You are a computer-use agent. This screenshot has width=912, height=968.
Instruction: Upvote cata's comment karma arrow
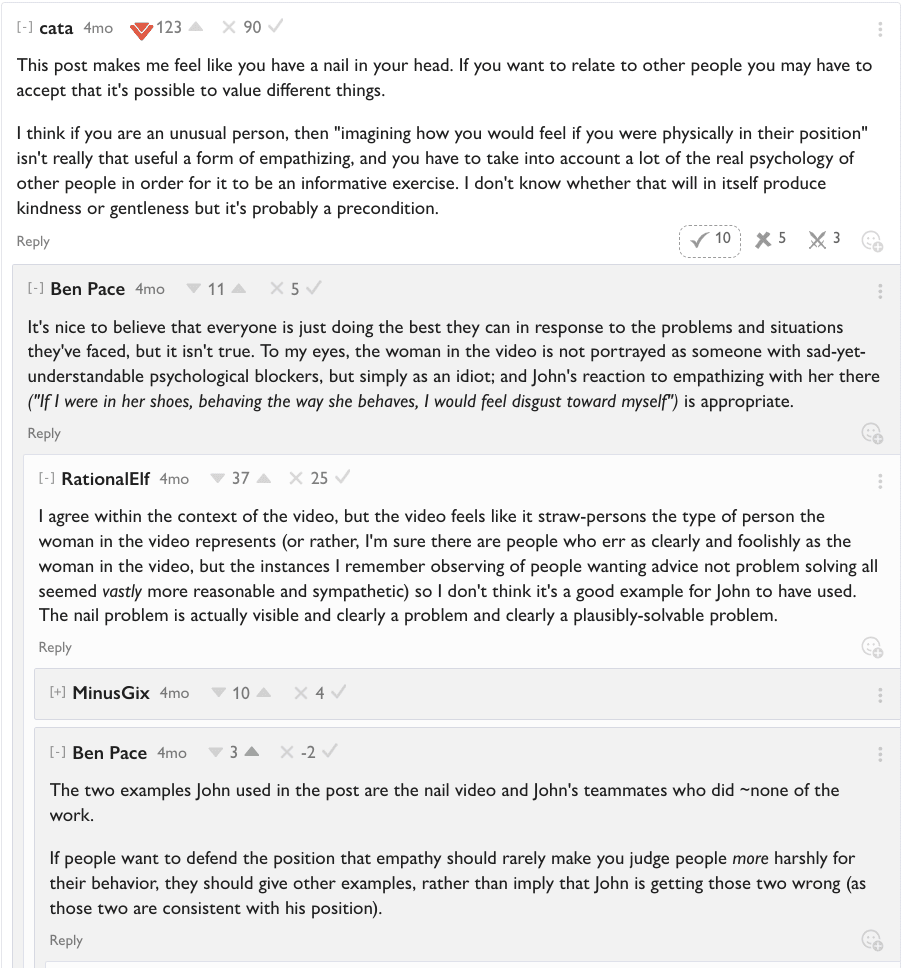pyautogui.click(x=196, y=28)
